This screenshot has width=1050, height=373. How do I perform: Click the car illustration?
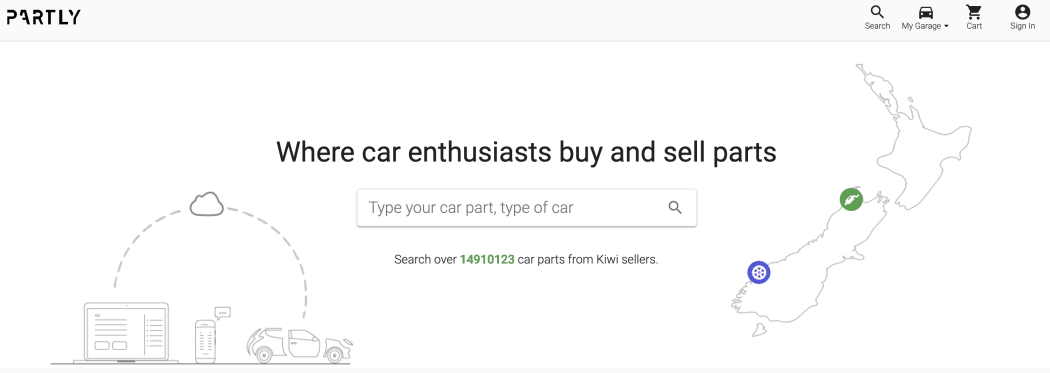(x=299, y=345)
